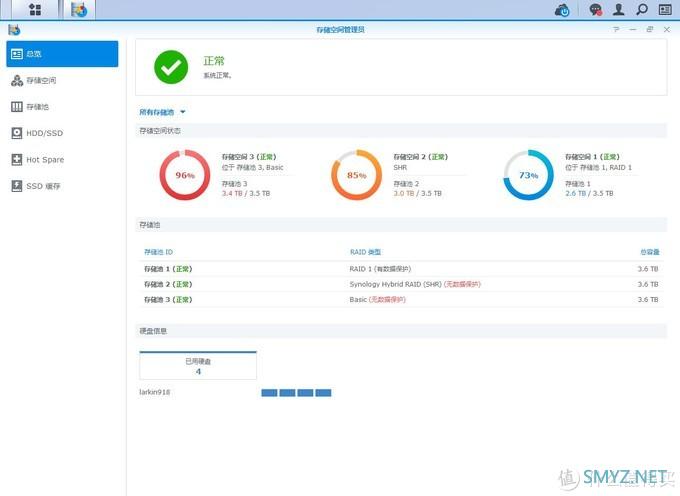
Task: Open 存储空间 2 volume title
Action: [x=421, y=157]
